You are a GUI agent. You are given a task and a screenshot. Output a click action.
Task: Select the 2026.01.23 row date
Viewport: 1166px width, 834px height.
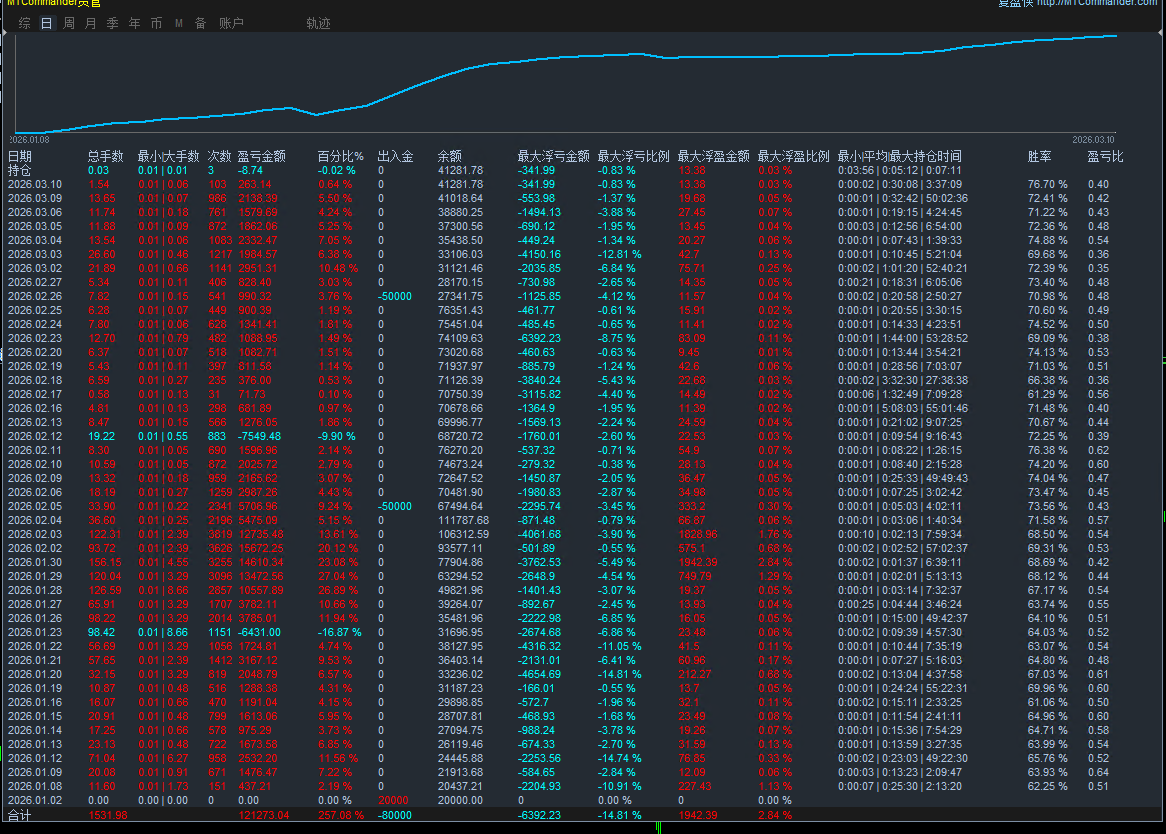(35, 632)
